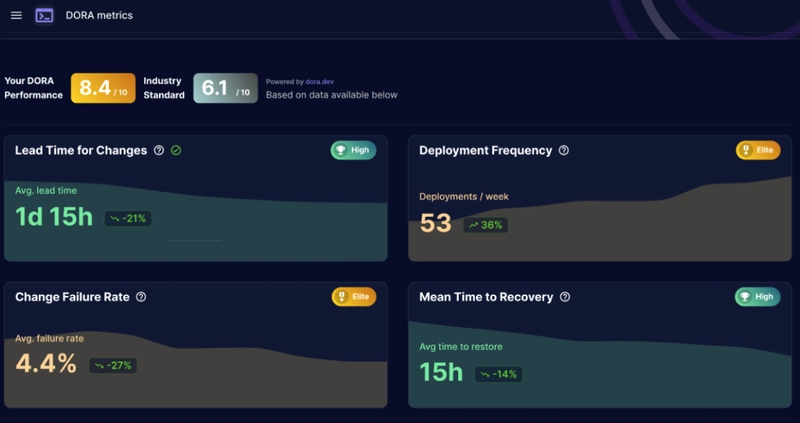Select the Deployment Frequency heading
Screen dimensions: 800x423
click(x=486, y=151)
